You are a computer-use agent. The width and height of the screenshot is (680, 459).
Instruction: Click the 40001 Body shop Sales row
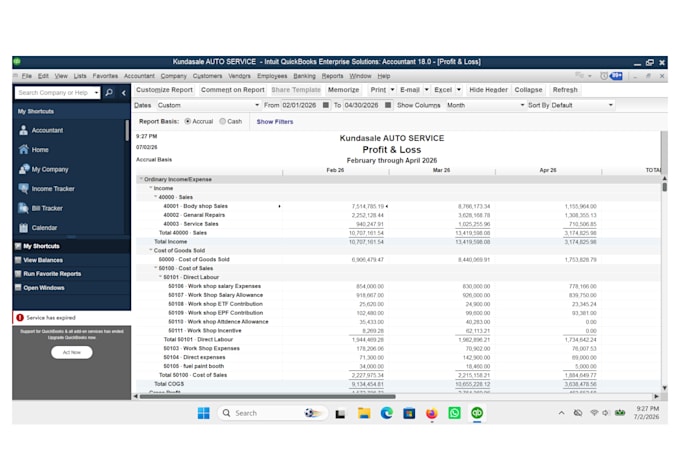(399, 206)
